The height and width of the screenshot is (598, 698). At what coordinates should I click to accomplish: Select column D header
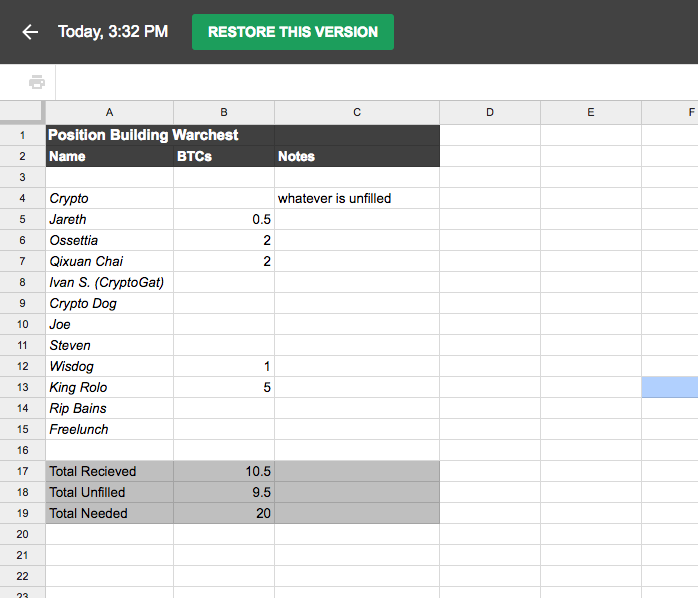point(489,112)
